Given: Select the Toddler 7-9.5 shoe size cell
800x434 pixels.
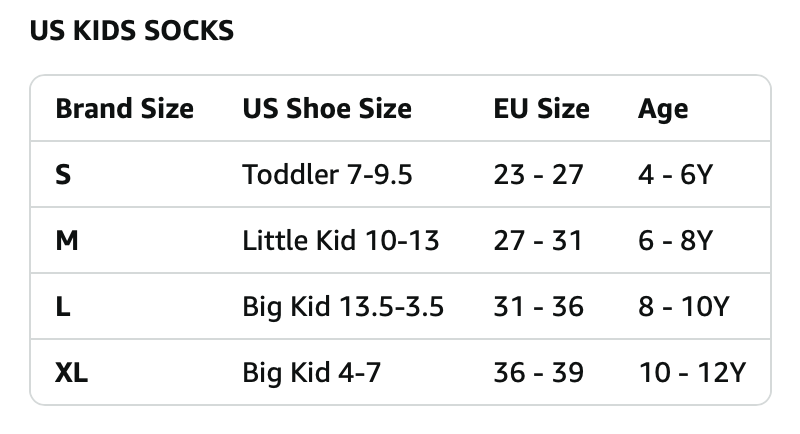Looking at the screenshot, I should 327,175.
